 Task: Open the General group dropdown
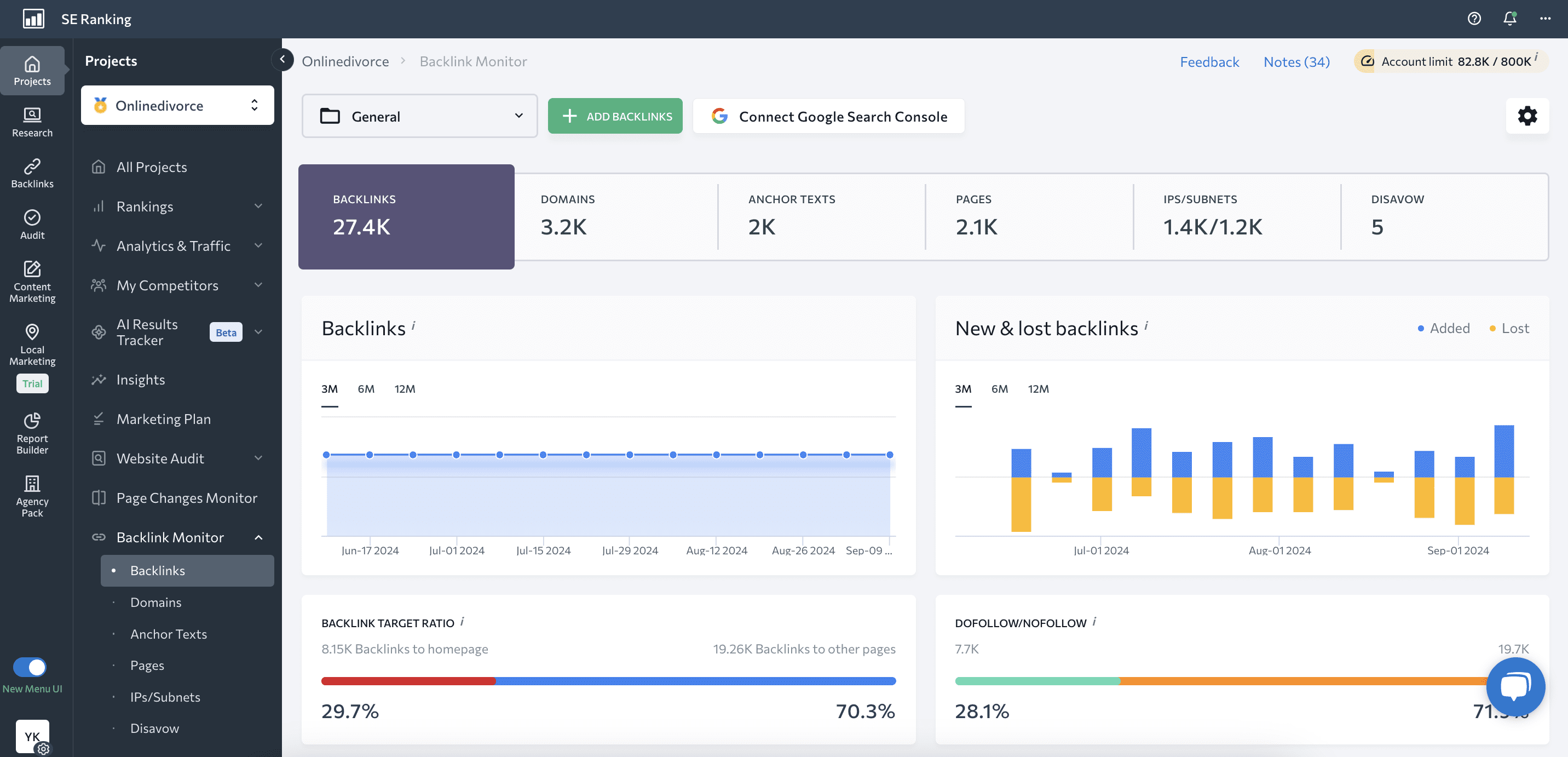pos(420,116)
